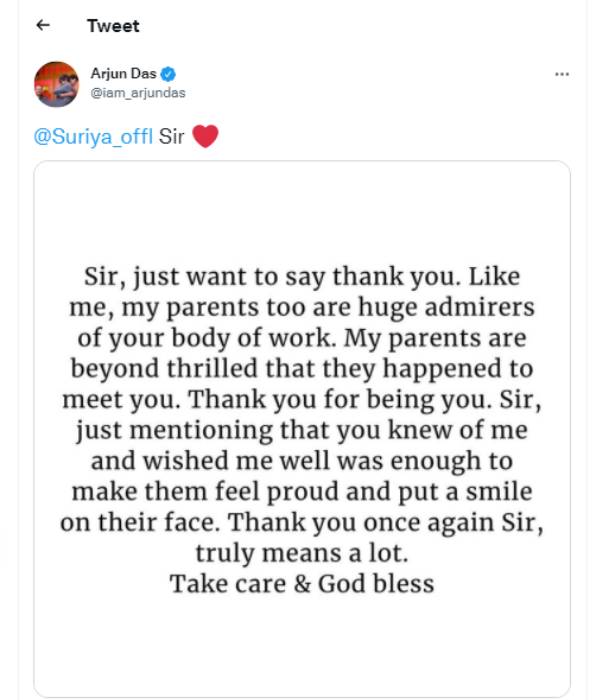Click the "truly means a lot." line
Viewport: 600px width, 700px height.
302,552
